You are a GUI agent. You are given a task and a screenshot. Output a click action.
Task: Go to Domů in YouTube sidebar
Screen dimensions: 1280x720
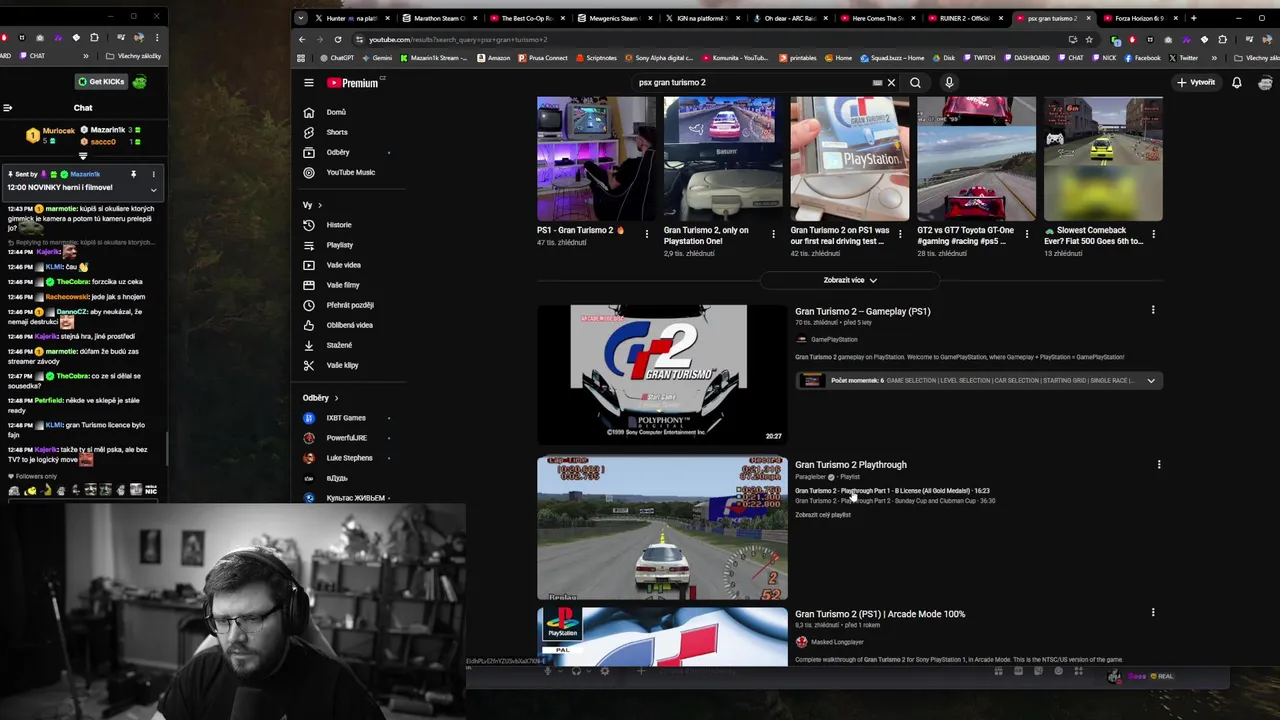[x=349, y=112]
